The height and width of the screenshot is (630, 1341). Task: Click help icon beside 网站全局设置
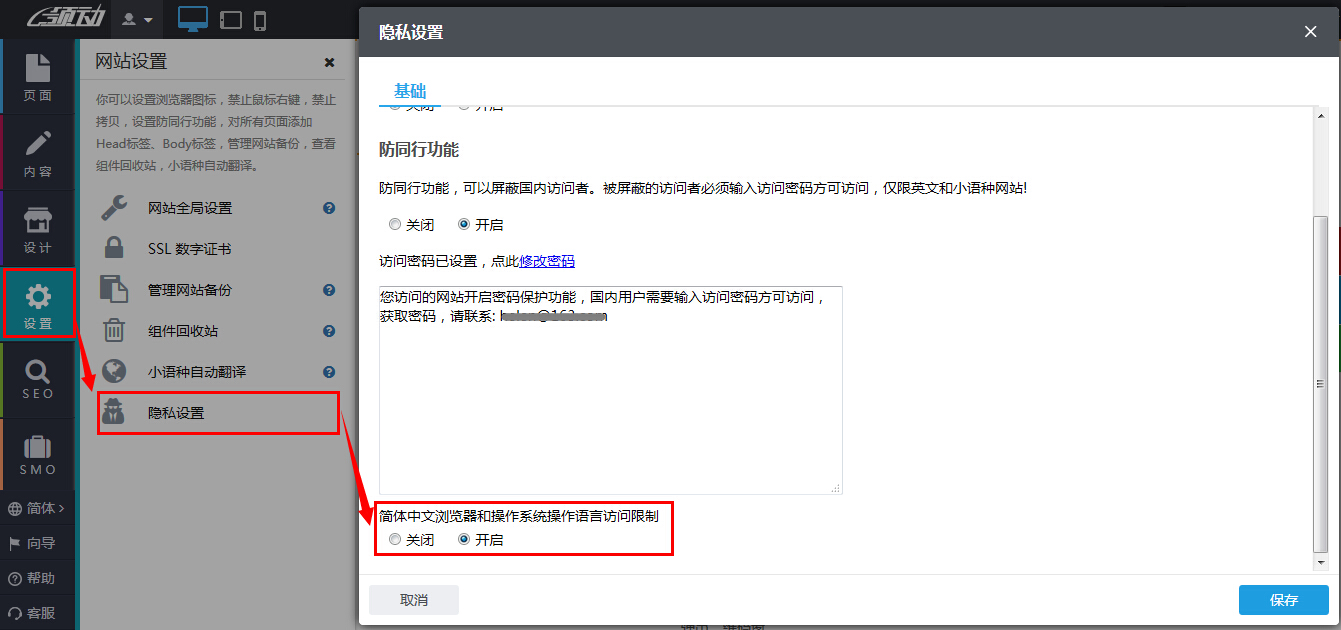(x=328, y=208)
